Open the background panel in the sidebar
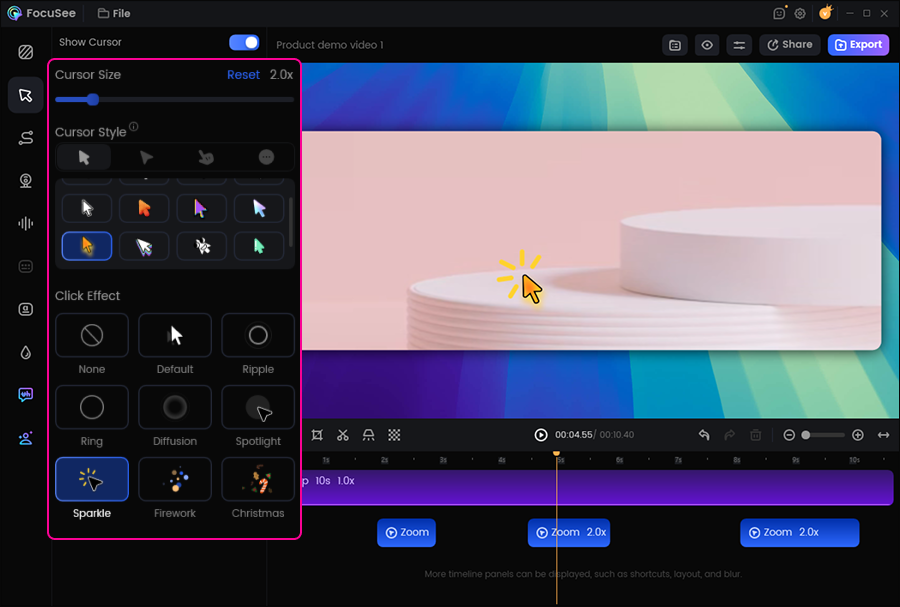This screenshot has width=900, height=607. tap(25, 52)
